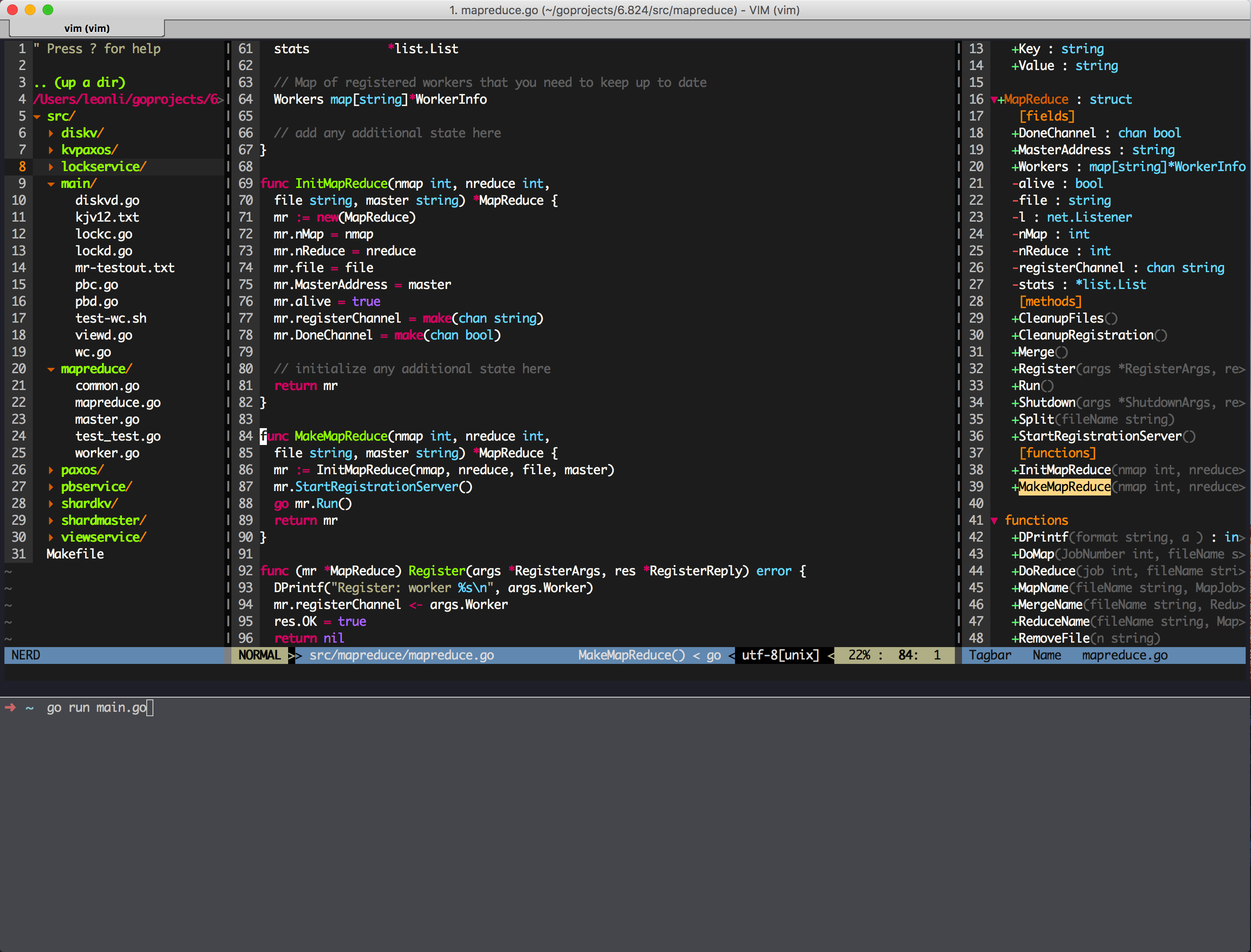
Task: Collapse the main folder arrow
Action: coord(51,184)
